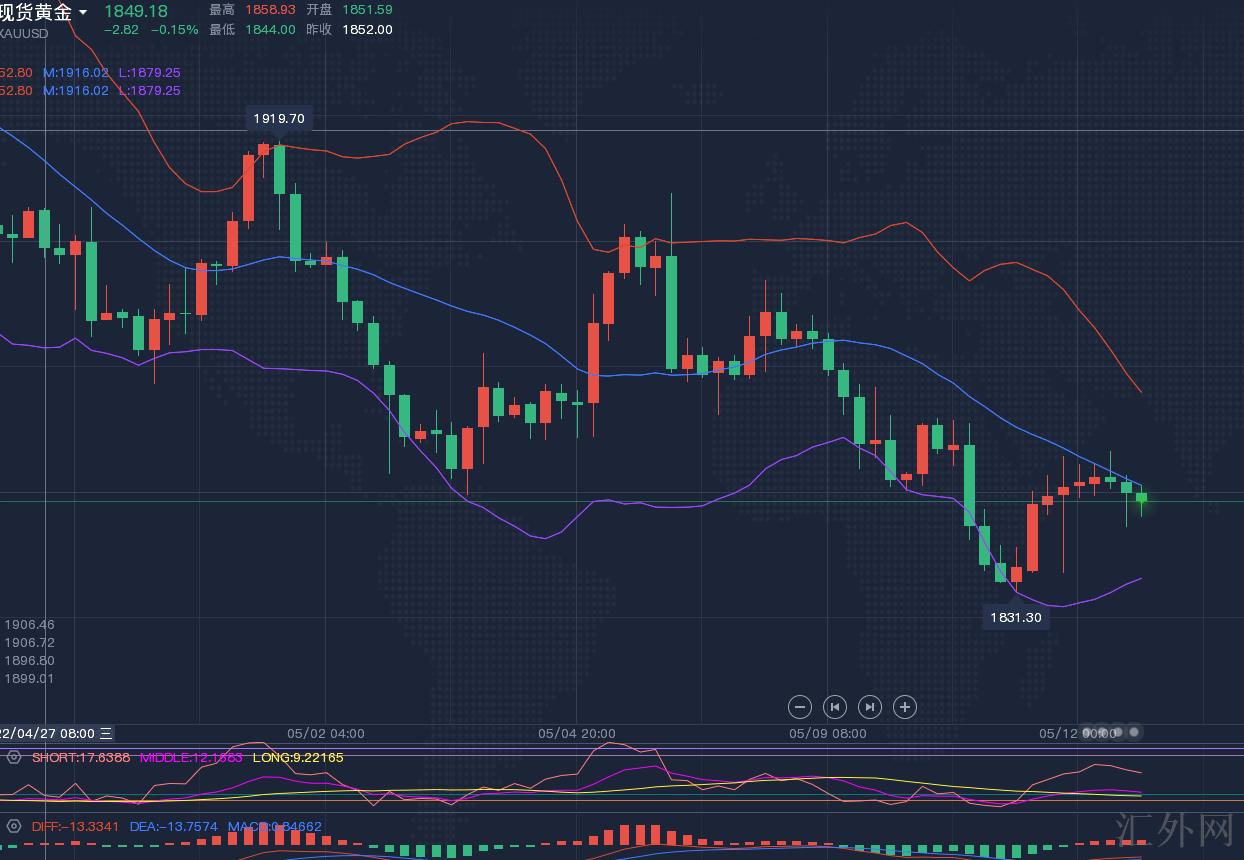Viewport: 1244px width, 860px height.
Task: Click the zoom out minus button
Action: point(800,707)
